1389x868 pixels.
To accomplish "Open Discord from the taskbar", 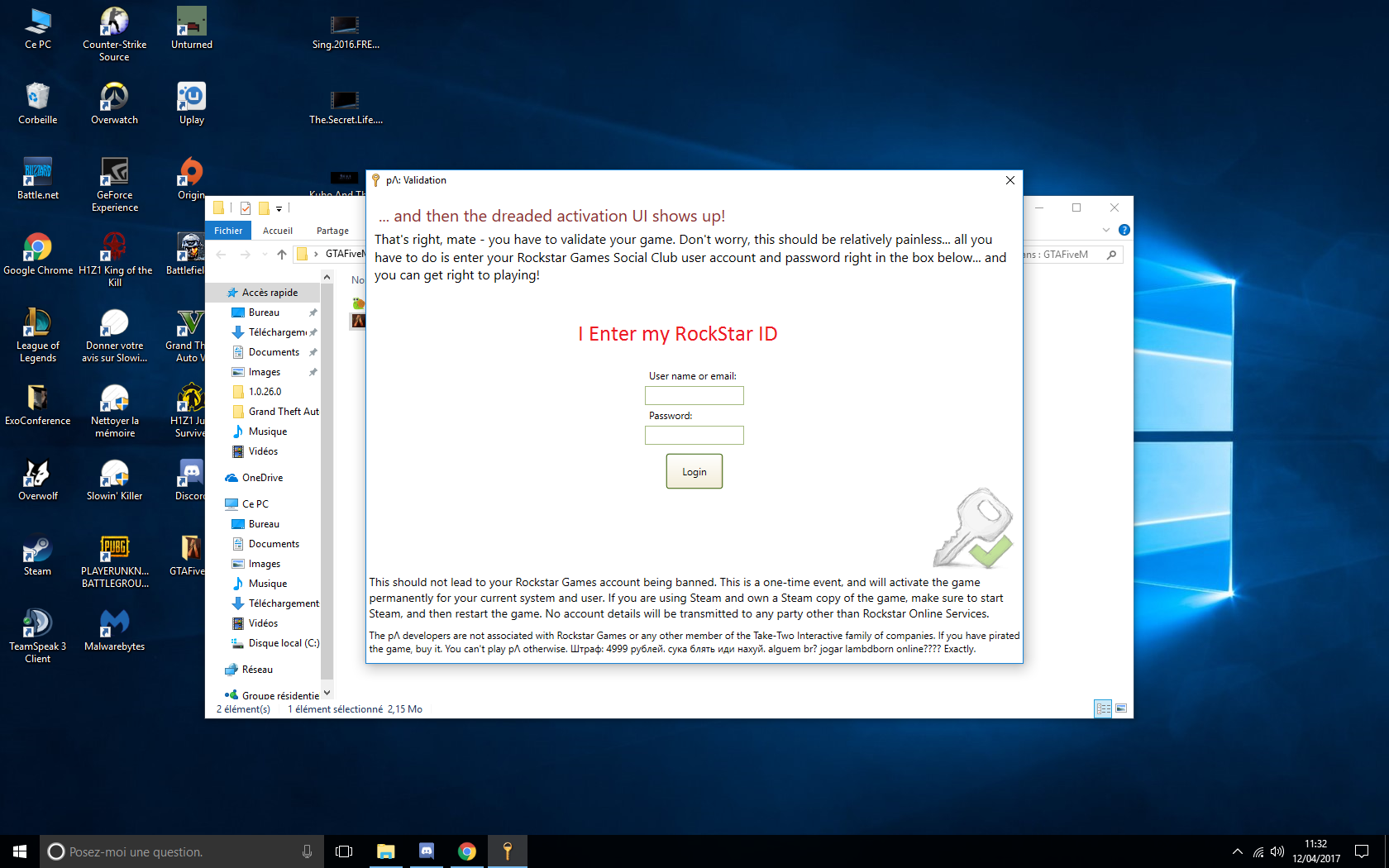I will (x=426, y=851).
